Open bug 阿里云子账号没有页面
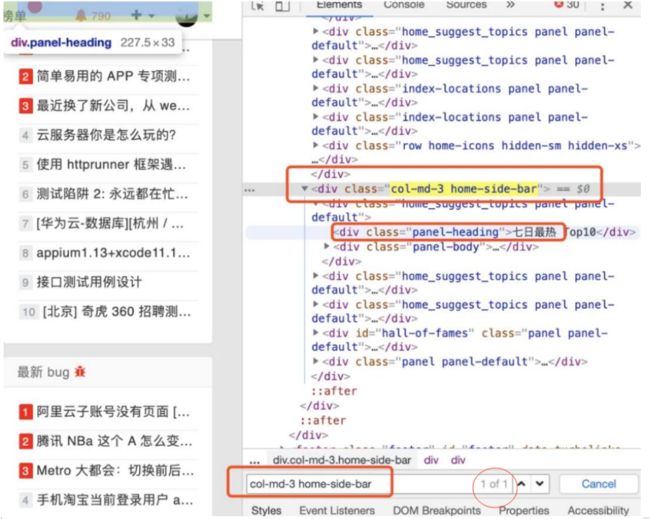 [113, 412]
